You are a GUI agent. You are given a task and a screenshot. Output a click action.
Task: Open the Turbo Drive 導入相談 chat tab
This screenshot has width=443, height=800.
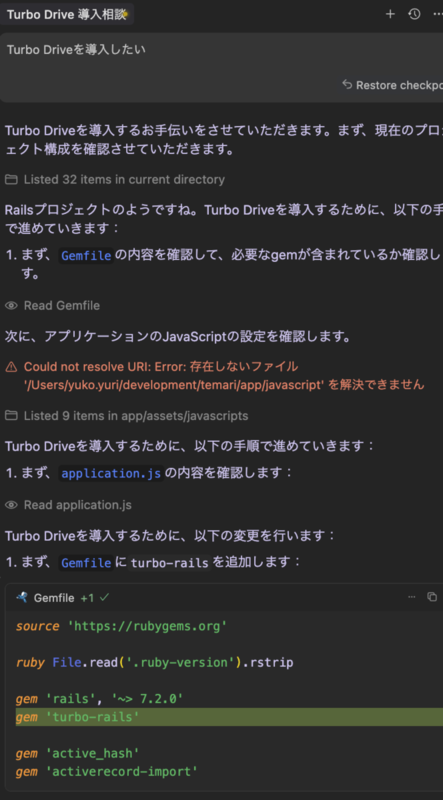pos(67,14)
